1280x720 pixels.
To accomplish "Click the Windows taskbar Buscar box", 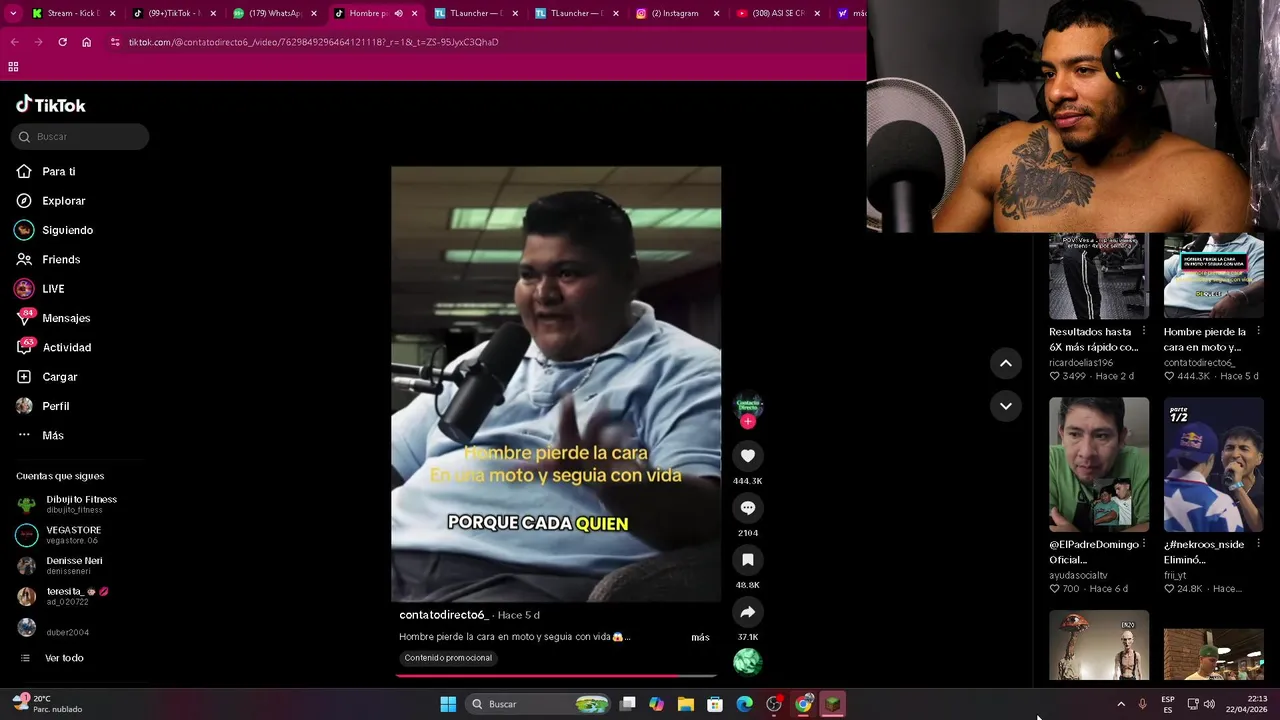I will coord(540,704).
